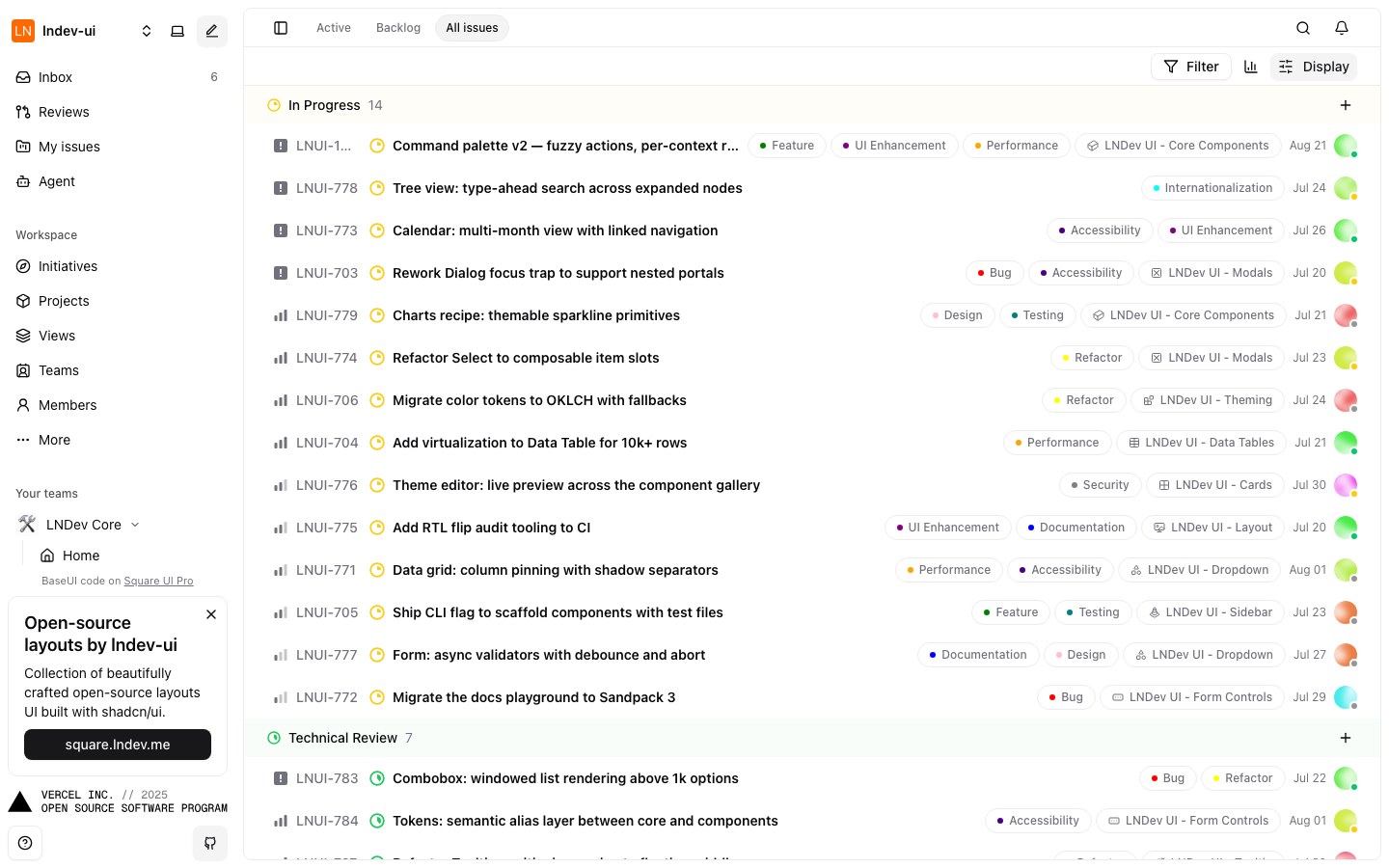Image resolution: width=1389 pixels, height=868 pixels.
Task: Click the GitHub icon at sidebar bottom
Action: [x=210, y=843]
